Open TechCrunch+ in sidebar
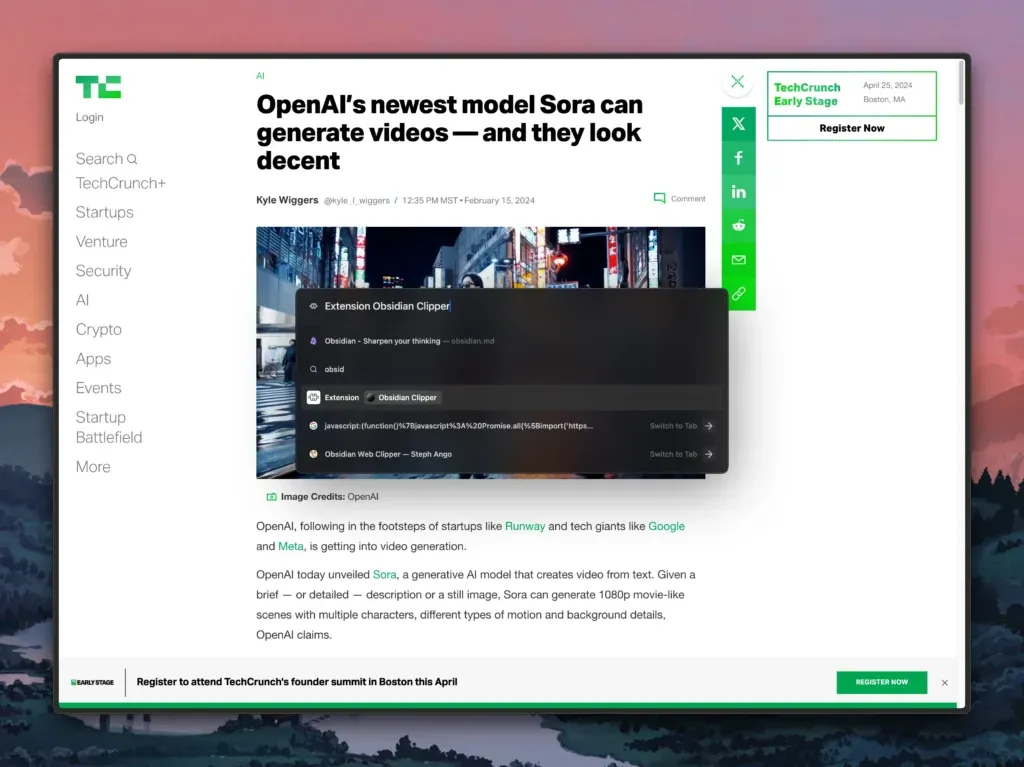Image resolution: width=1024 pixels, height=767 pixels. [121, 183]
